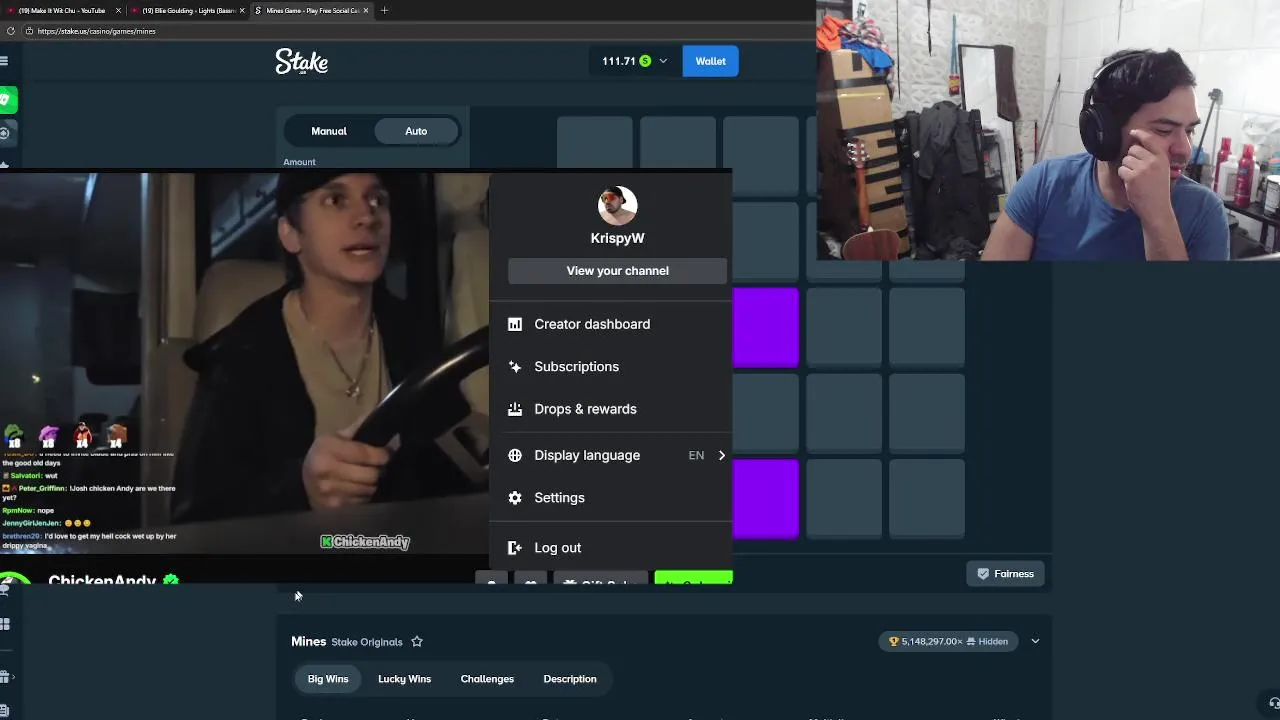Screen dimensions: 1280x720
Task: Open Drops & rewards menu item
Action: pos(610,409)
